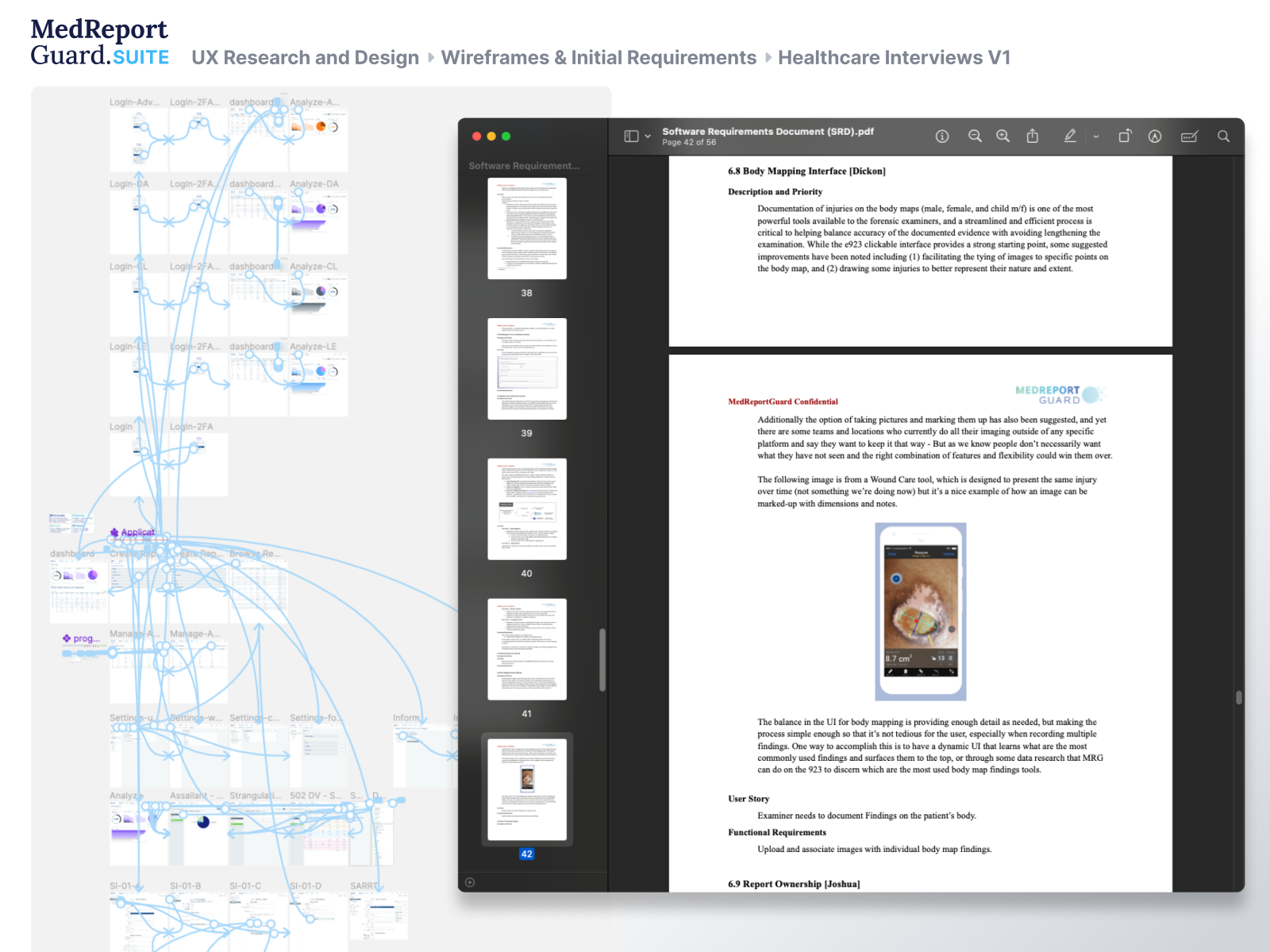
Task: Minimize Preview using the yellow button
Action: [x=491, y=136]
